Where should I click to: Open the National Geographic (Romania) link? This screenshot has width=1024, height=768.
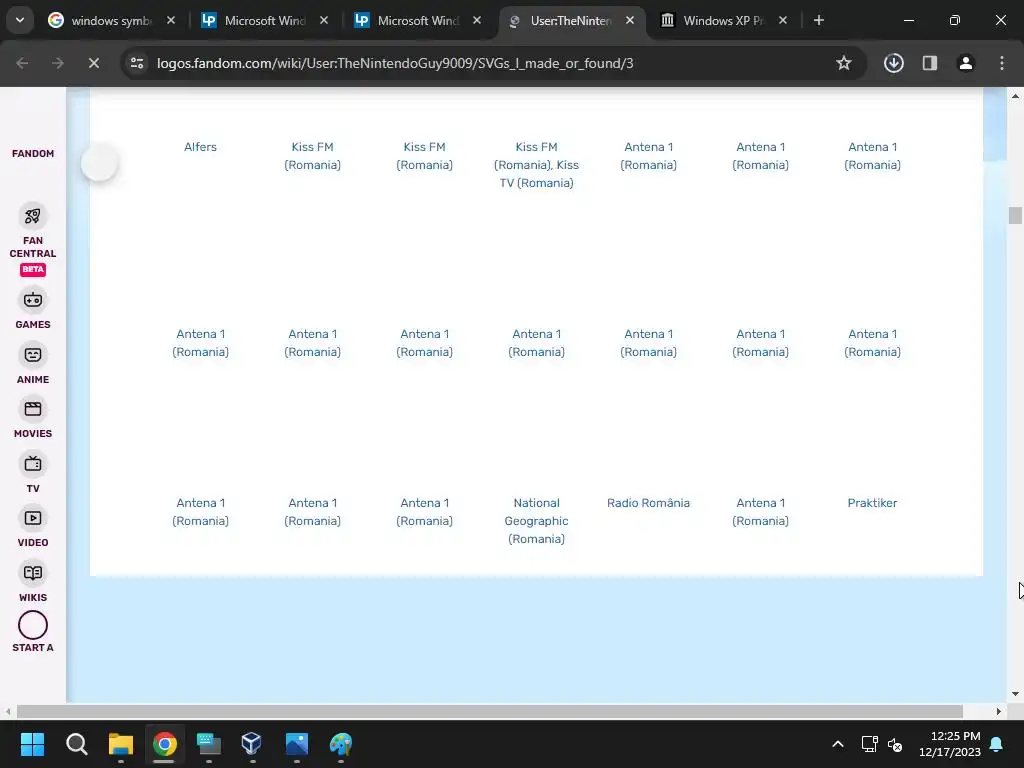[x=536, y=520]
